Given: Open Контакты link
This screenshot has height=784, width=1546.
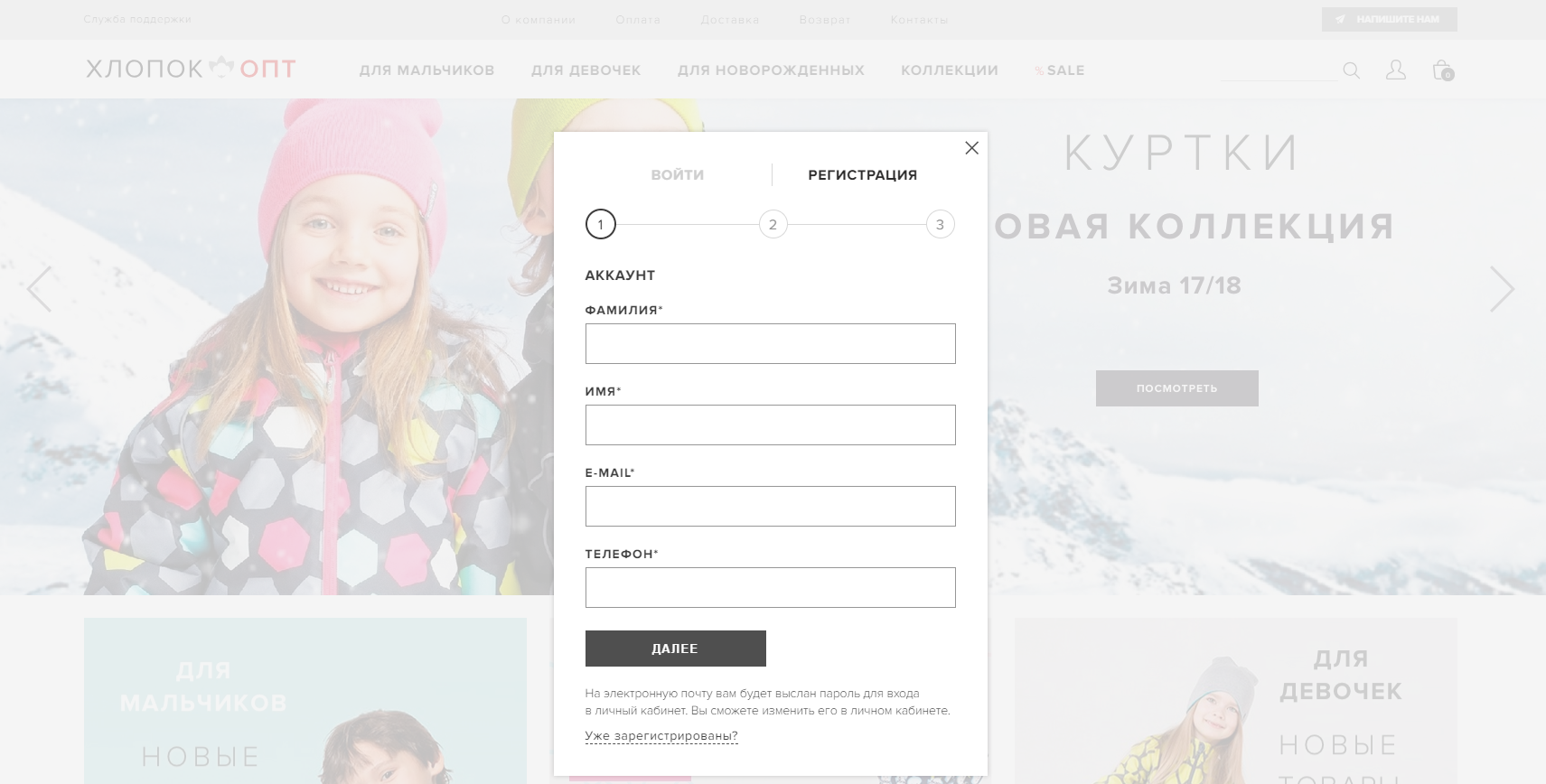Looking at the screenshot, I should pos(919,20).
